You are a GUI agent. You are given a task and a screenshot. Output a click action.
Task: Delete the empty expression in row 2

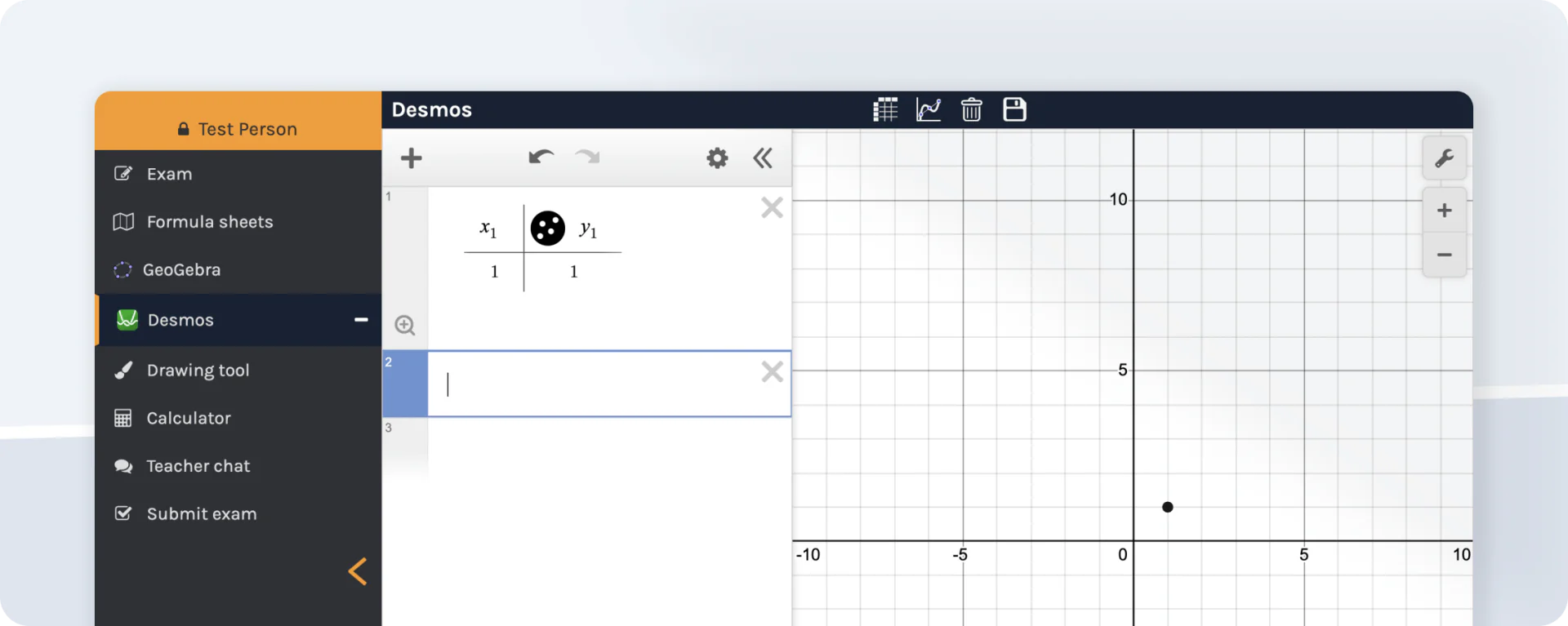(x=772, y=372)
